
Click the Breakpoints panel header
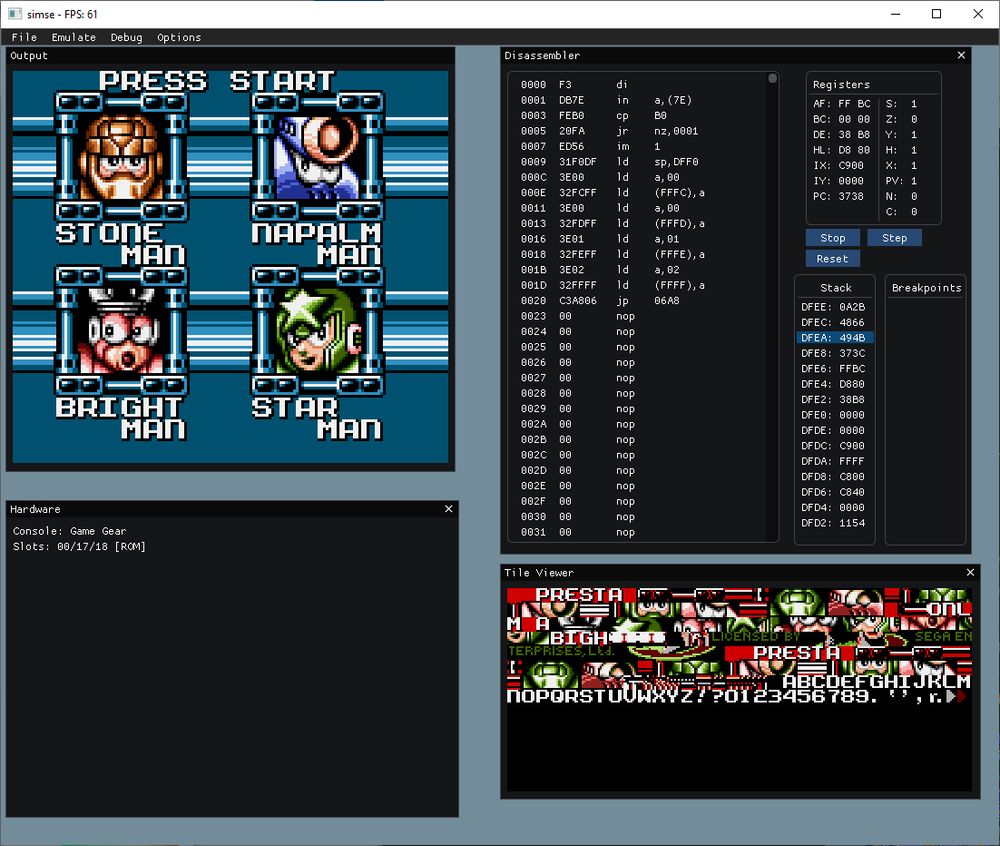[926, 288]
